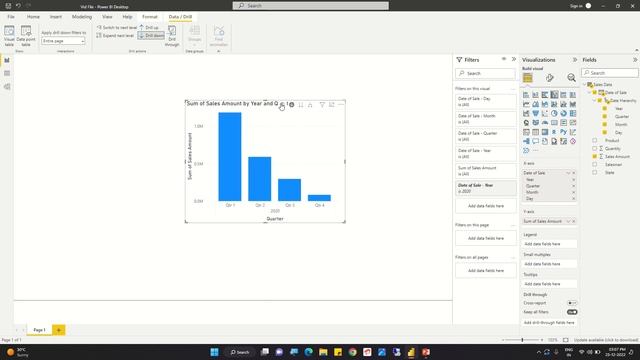Open the Format visual pane icon
The width and height of the screenshot is (640, 360).
[x=550, y=78]
